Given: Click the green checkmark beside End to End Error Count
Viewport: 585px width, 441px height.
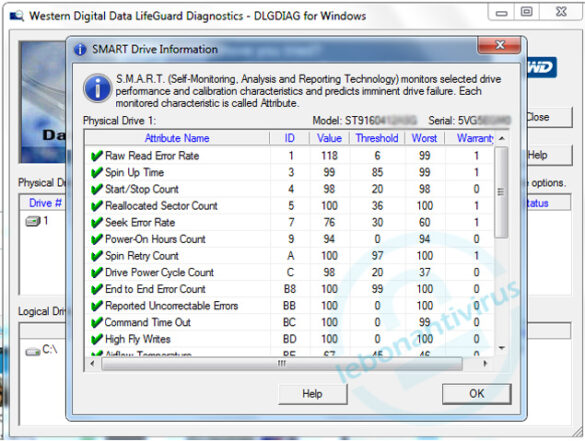Looking at the screenshot, I should (97, 289).
